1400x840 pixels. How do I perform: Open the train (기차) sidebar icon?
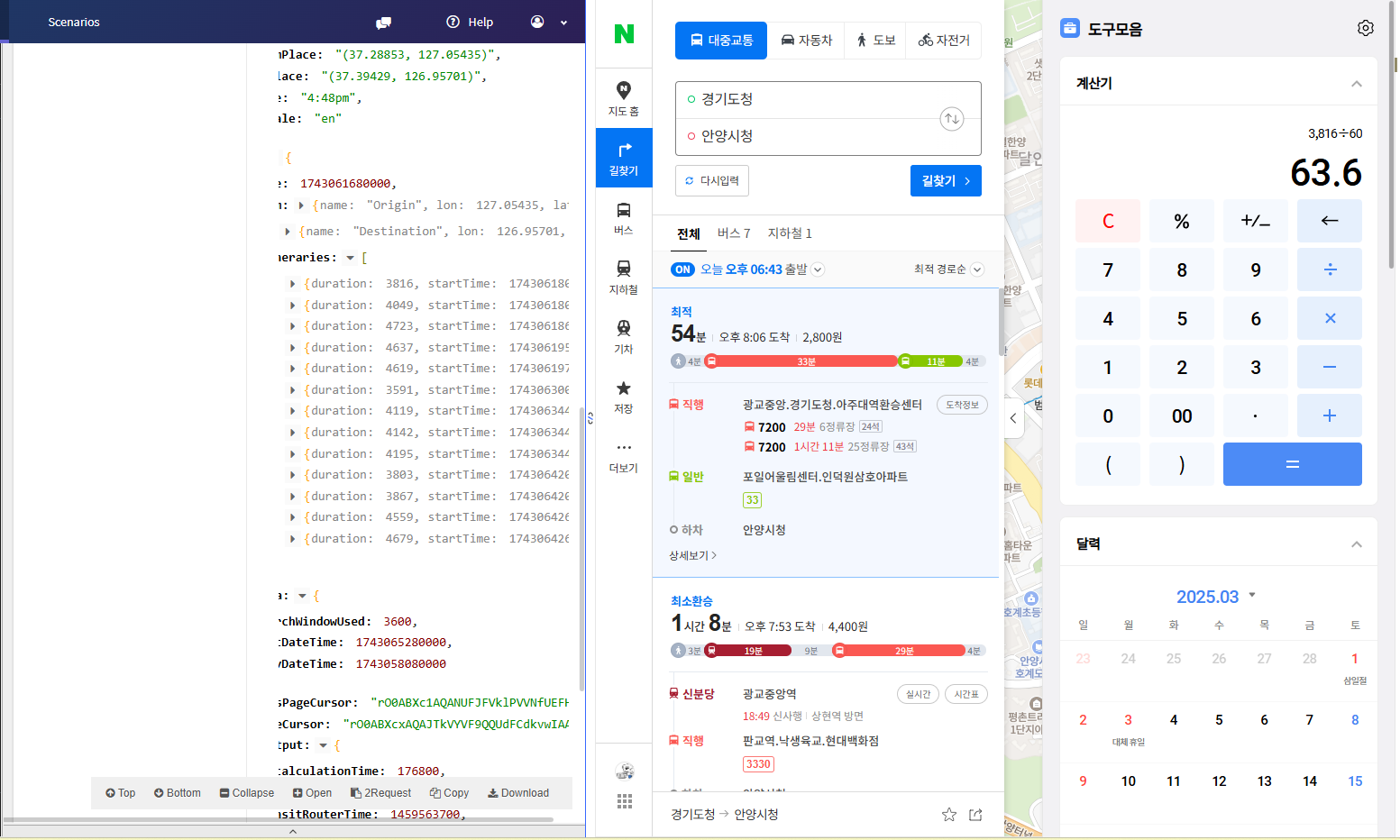[623, 336]
